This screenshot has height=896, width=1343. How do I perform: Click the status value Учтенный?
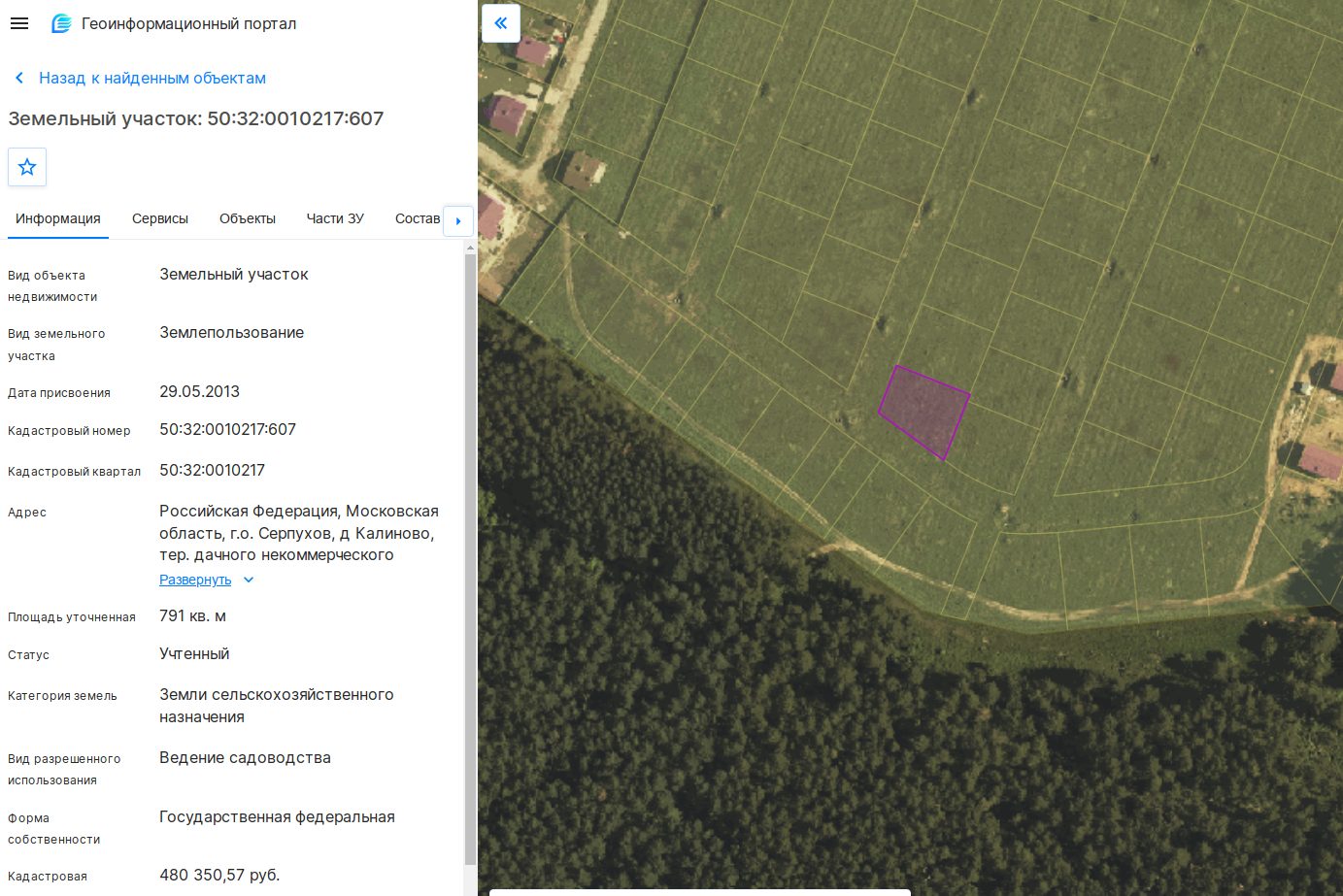tap(194, 653)
